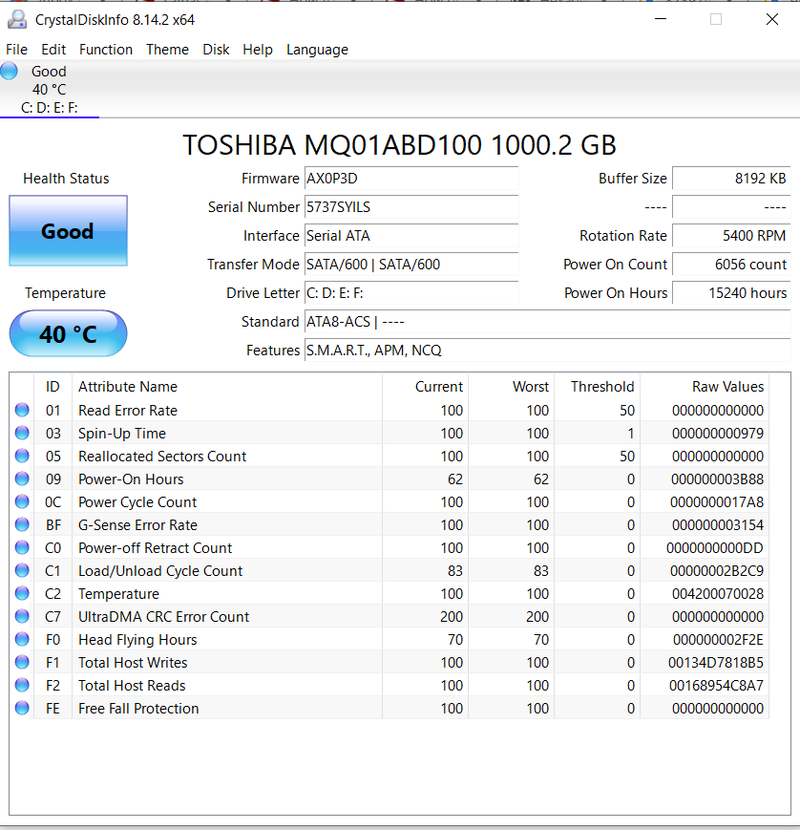Image resolution: width=800 pixels, height=830 pixels.
Task: Close the CrystalDiskInfo window
Action: [772, 19]
